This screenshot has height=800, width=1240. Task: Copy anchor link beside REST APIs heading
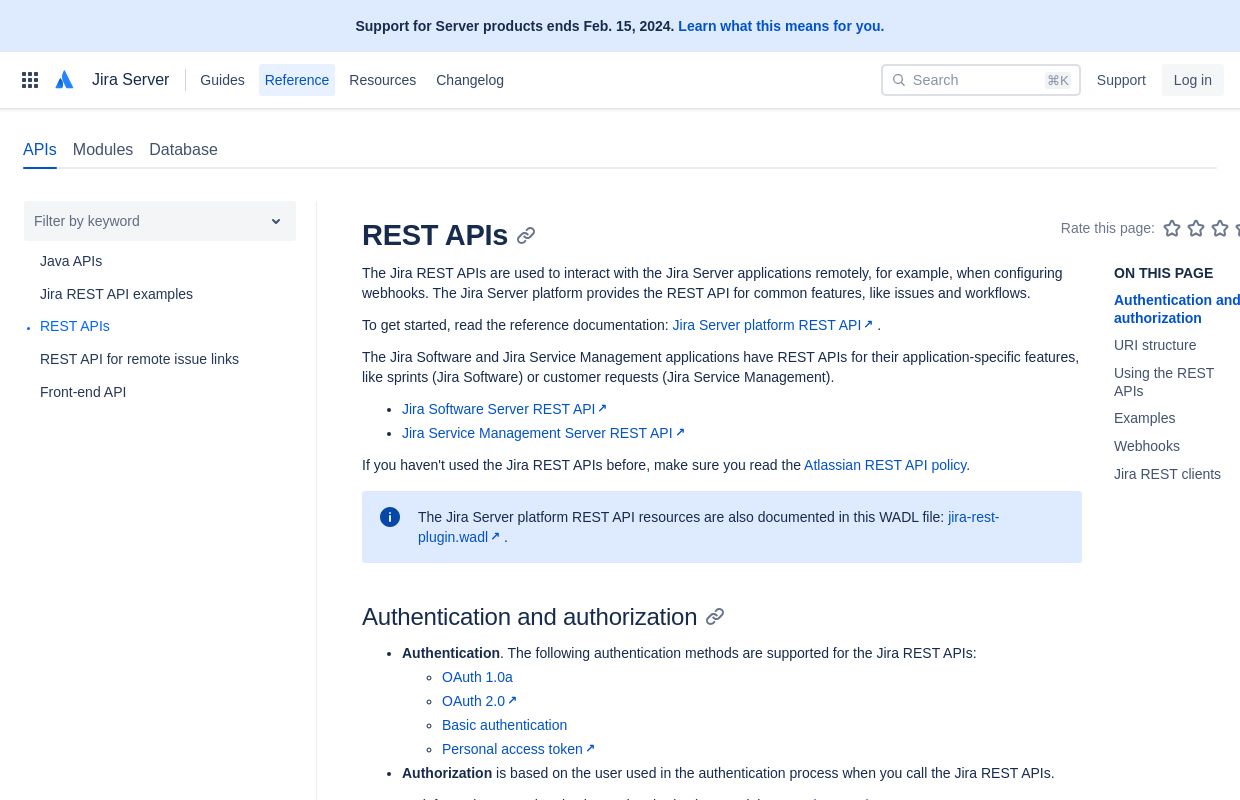coord(526,236)
